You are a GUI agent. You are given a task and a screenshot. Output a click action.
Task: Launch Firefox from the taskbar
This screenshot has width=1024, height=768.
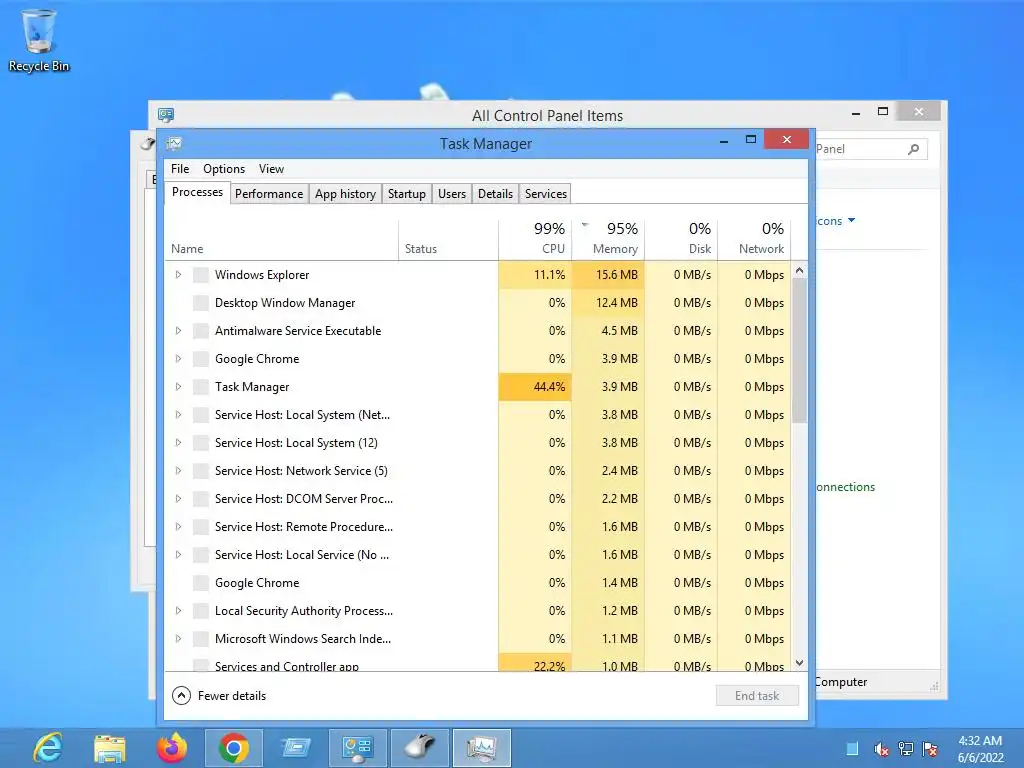pyautogui.click(x=172, y=748)
